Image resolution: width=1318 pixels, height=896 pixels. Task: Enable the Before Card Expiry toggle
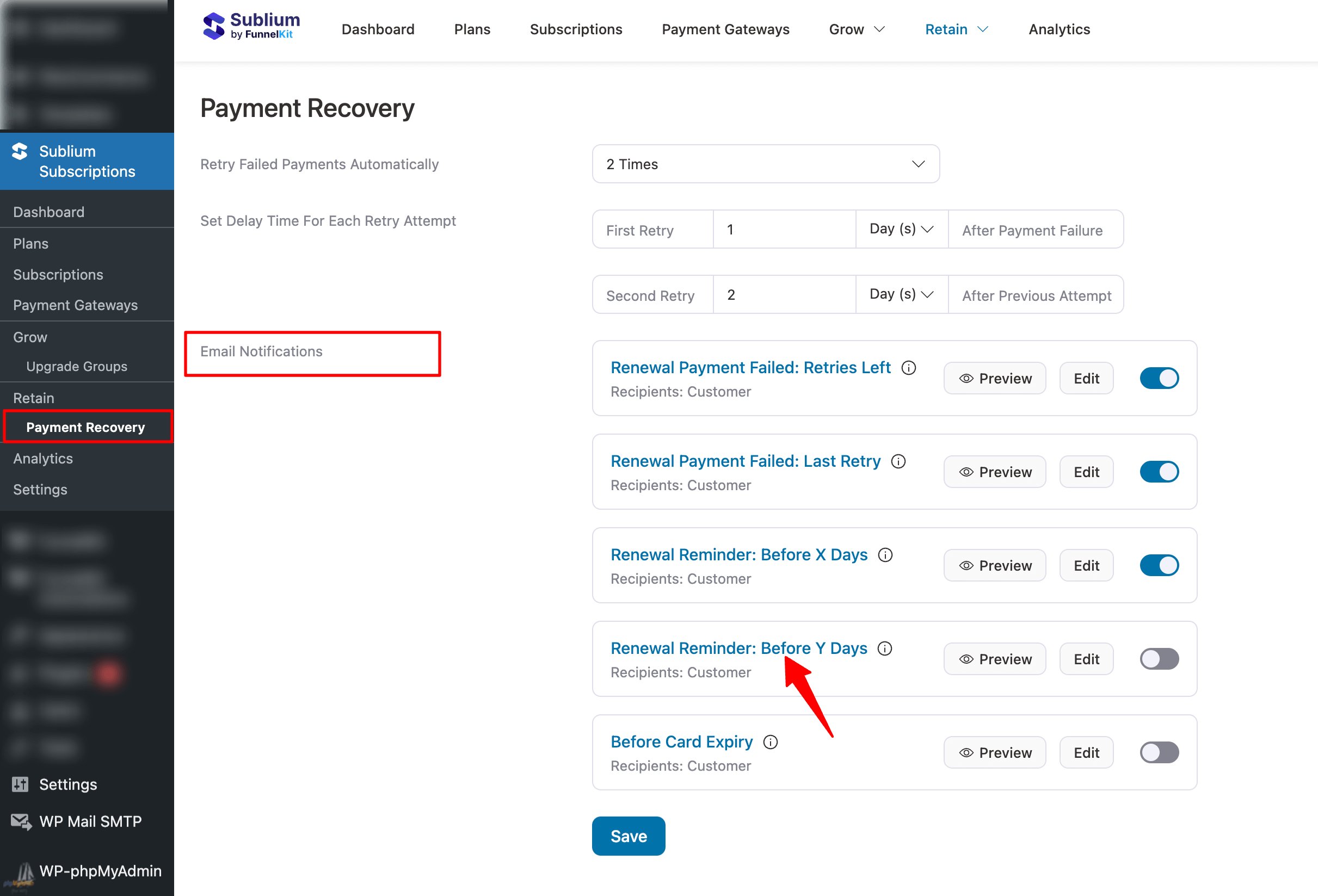click(x=1159, y=752)
